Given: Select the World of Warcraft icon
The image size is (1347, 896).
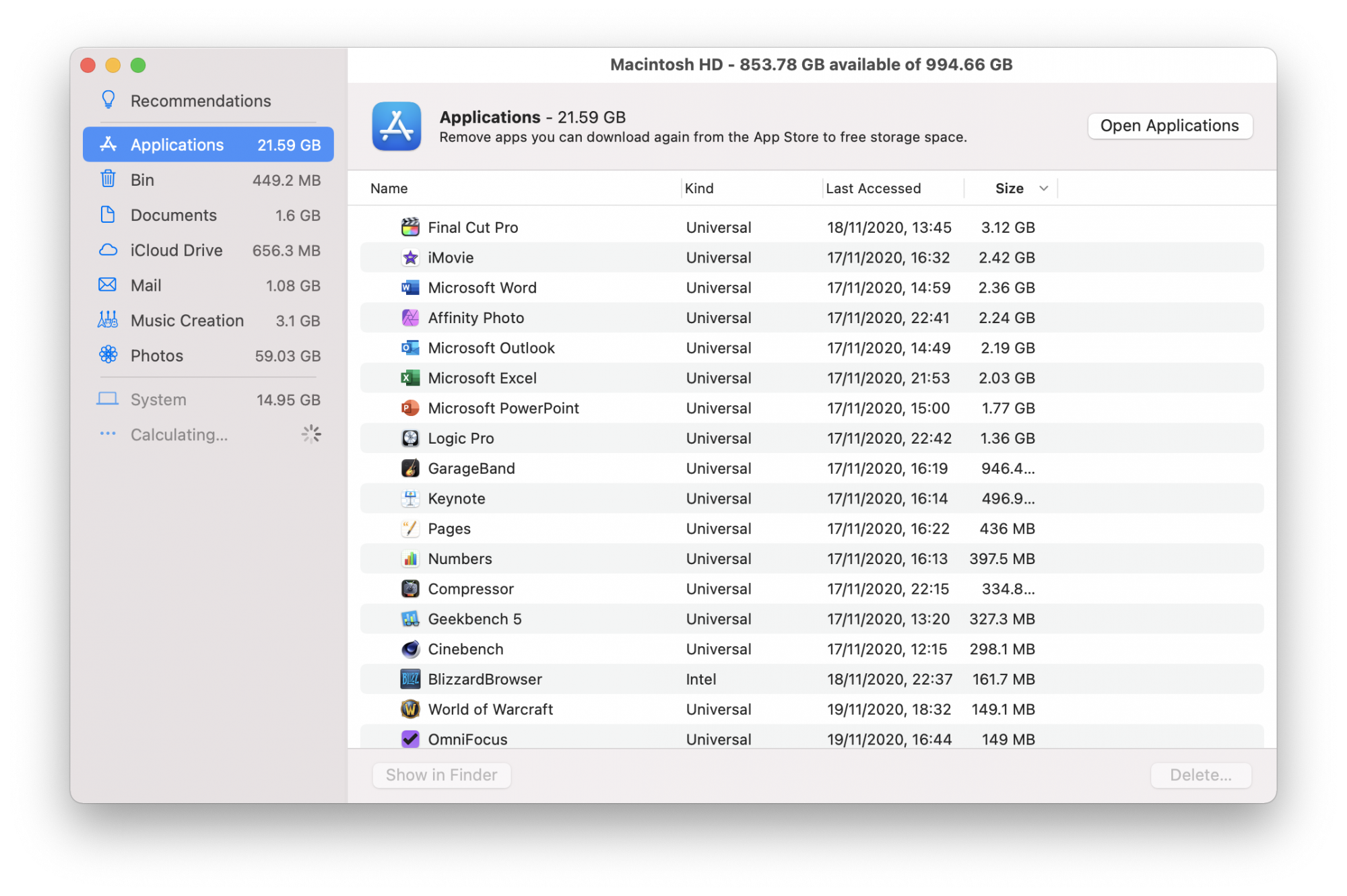Looking at the screenshot, I should click(x=410, y=710).
